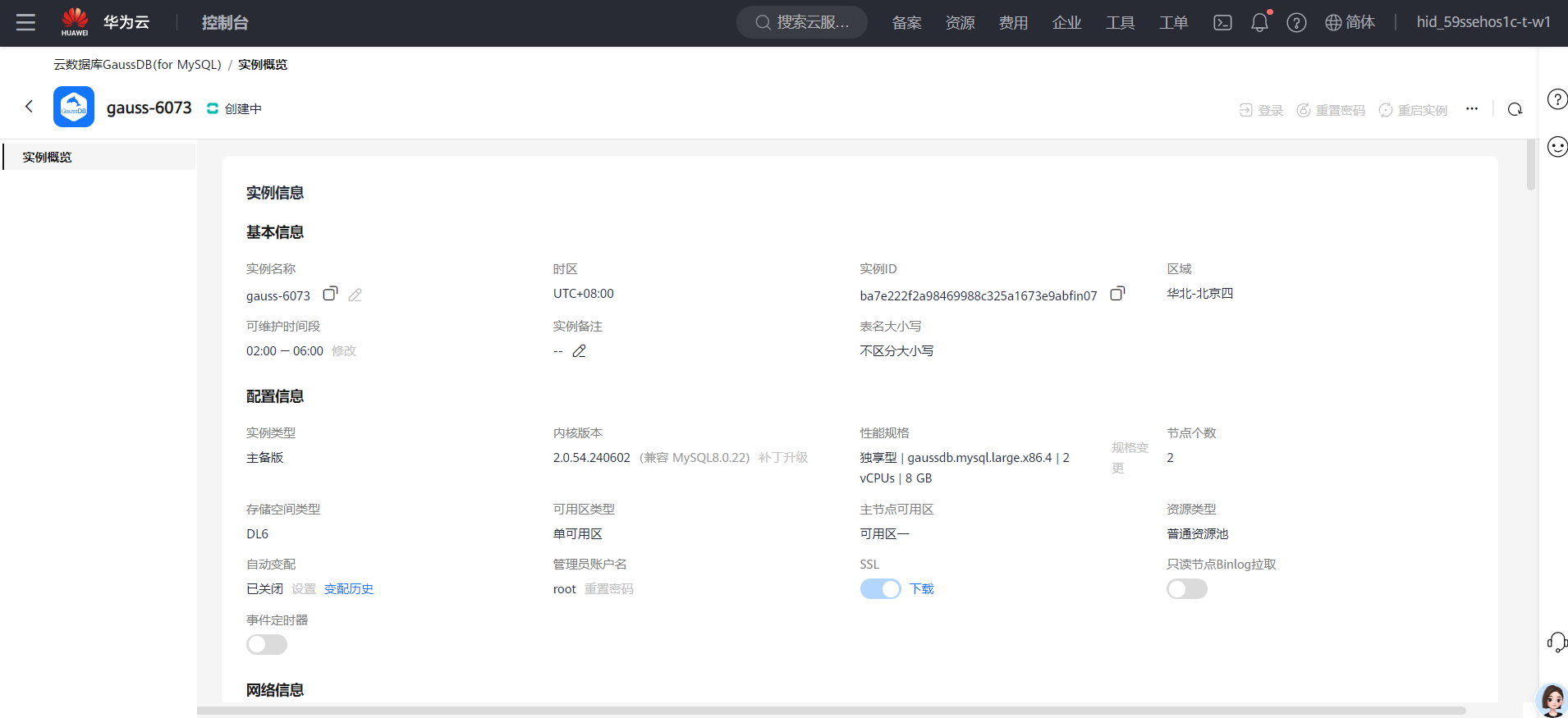Viewport: 1568px width, 718px height.
Task: Refresh the instance page
Action: (1515, 109)
